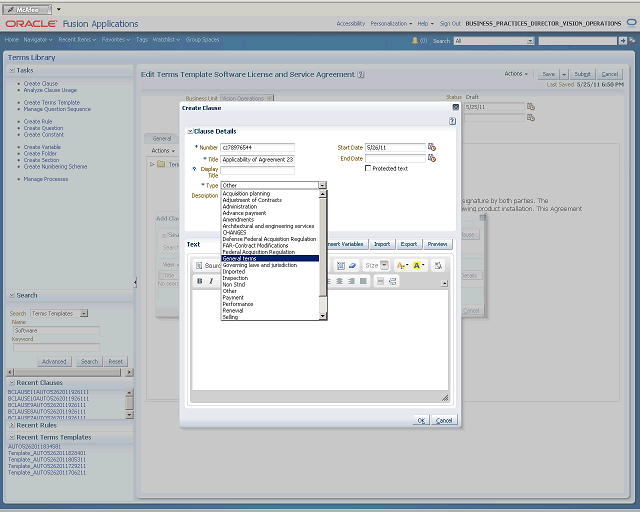Open the font Size dropdown
The width and height of the screenshot is (640, 512).
point(384,265)
